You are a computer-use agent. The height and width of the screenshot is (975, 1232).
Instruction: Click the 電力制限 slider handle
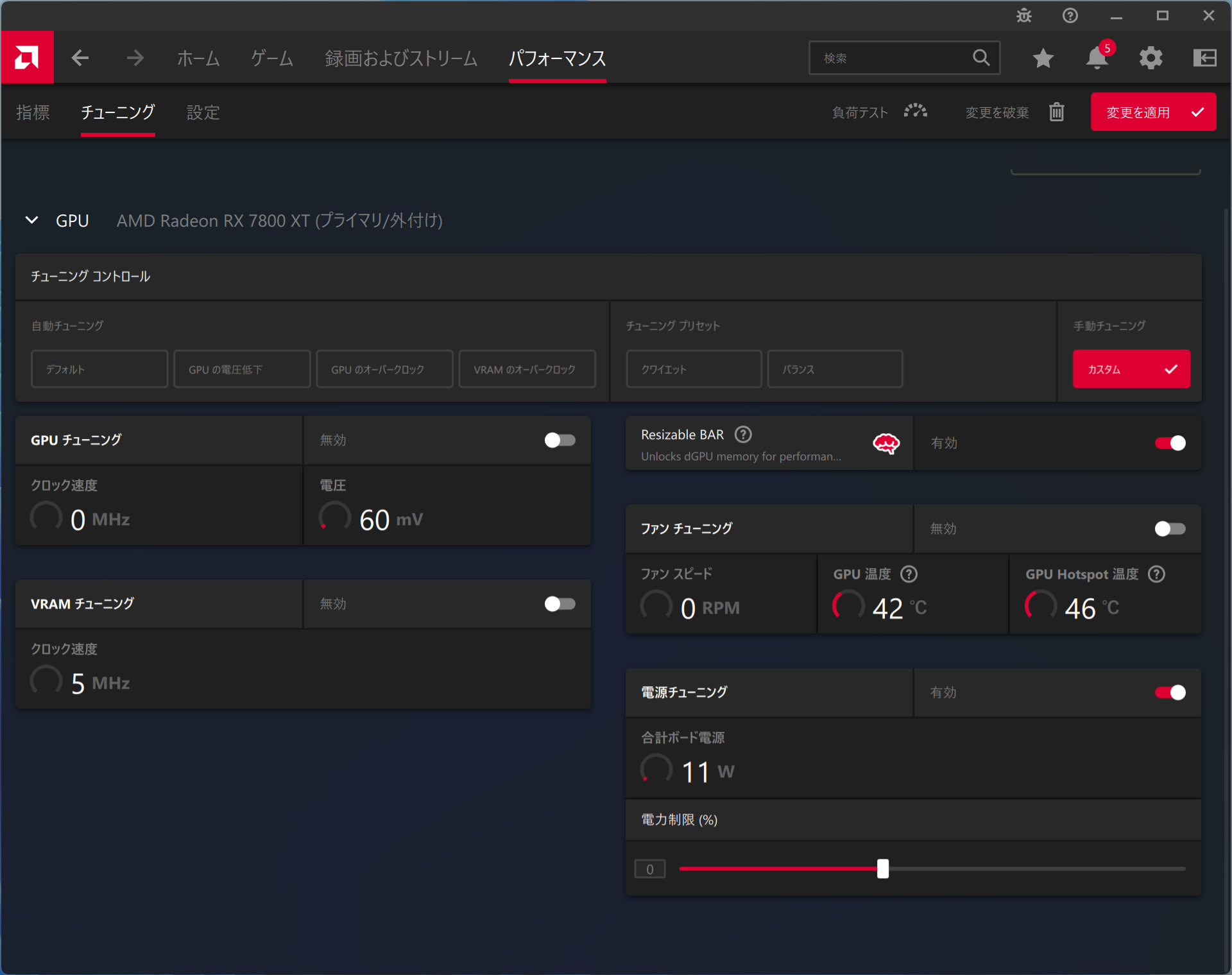coord(883,868)
